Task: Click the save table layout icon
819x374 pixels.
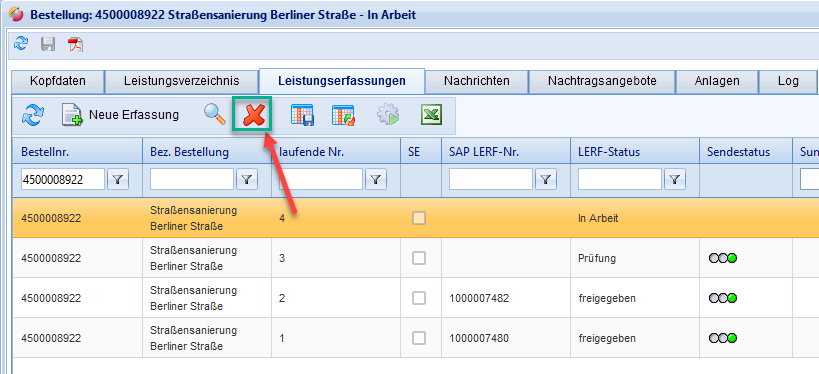Action: 302,115
